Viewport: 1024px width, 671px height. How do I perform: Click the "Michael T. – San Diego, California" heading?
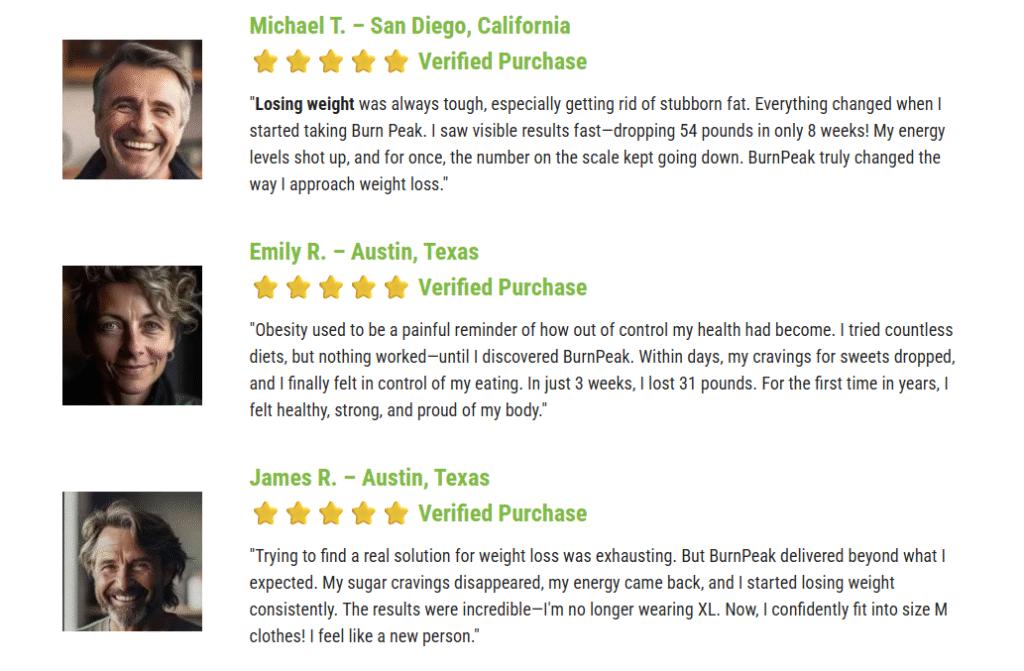pos(410,26)
